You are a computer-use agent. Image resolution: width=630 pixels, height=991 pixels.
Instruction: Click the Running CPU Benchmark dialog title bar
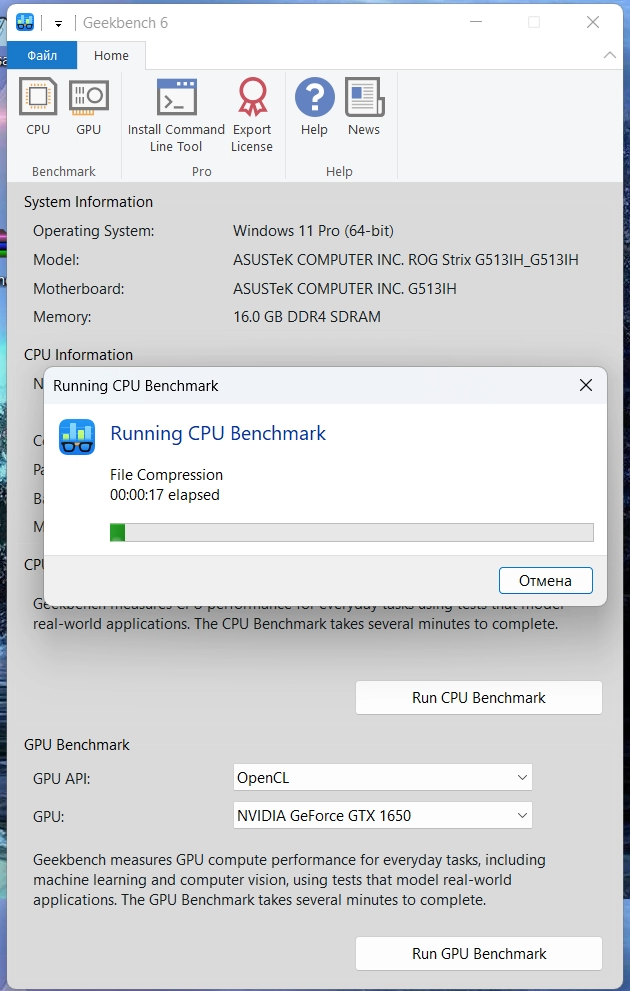300,385
